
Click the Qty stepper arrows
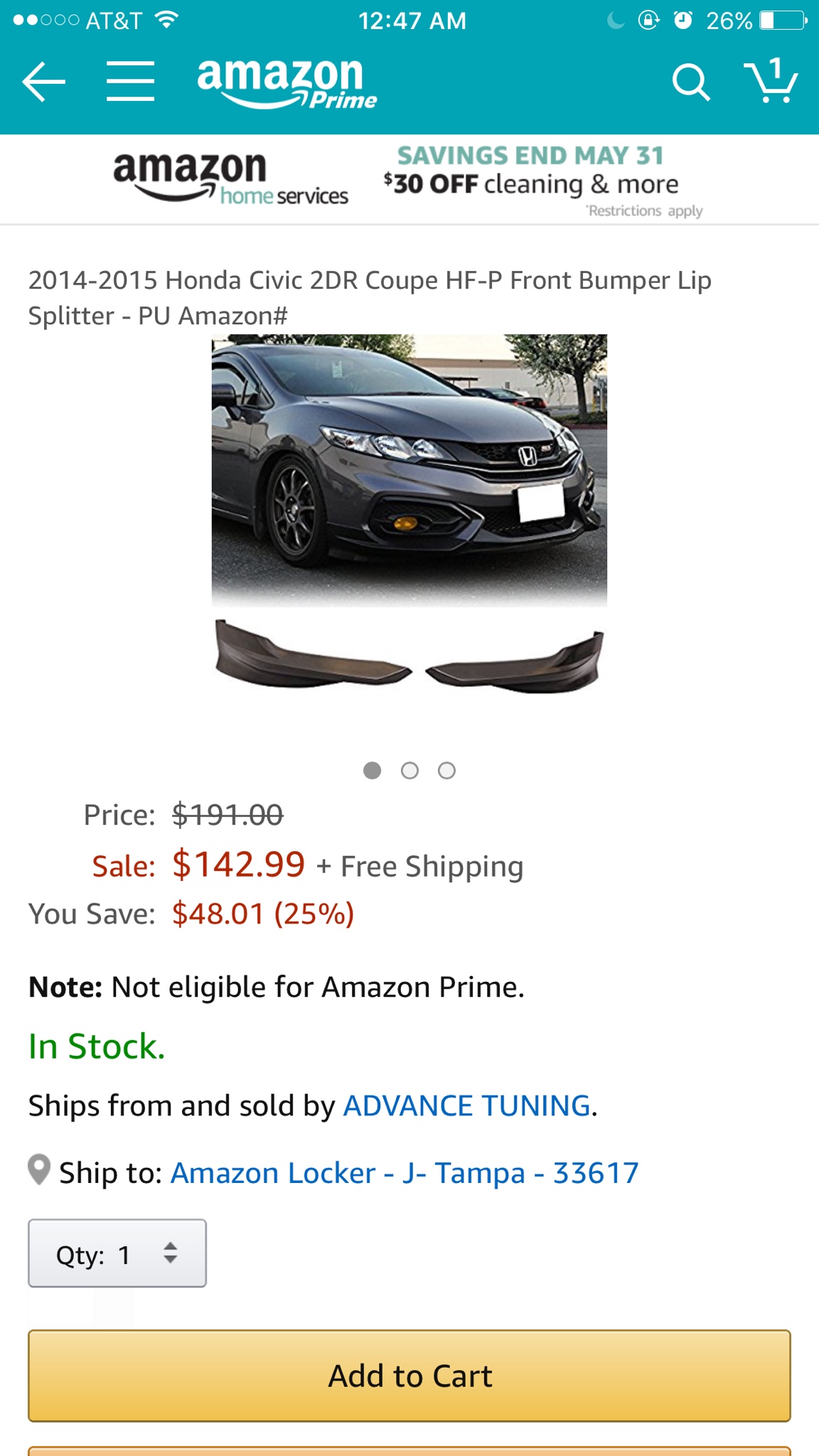170,1253
